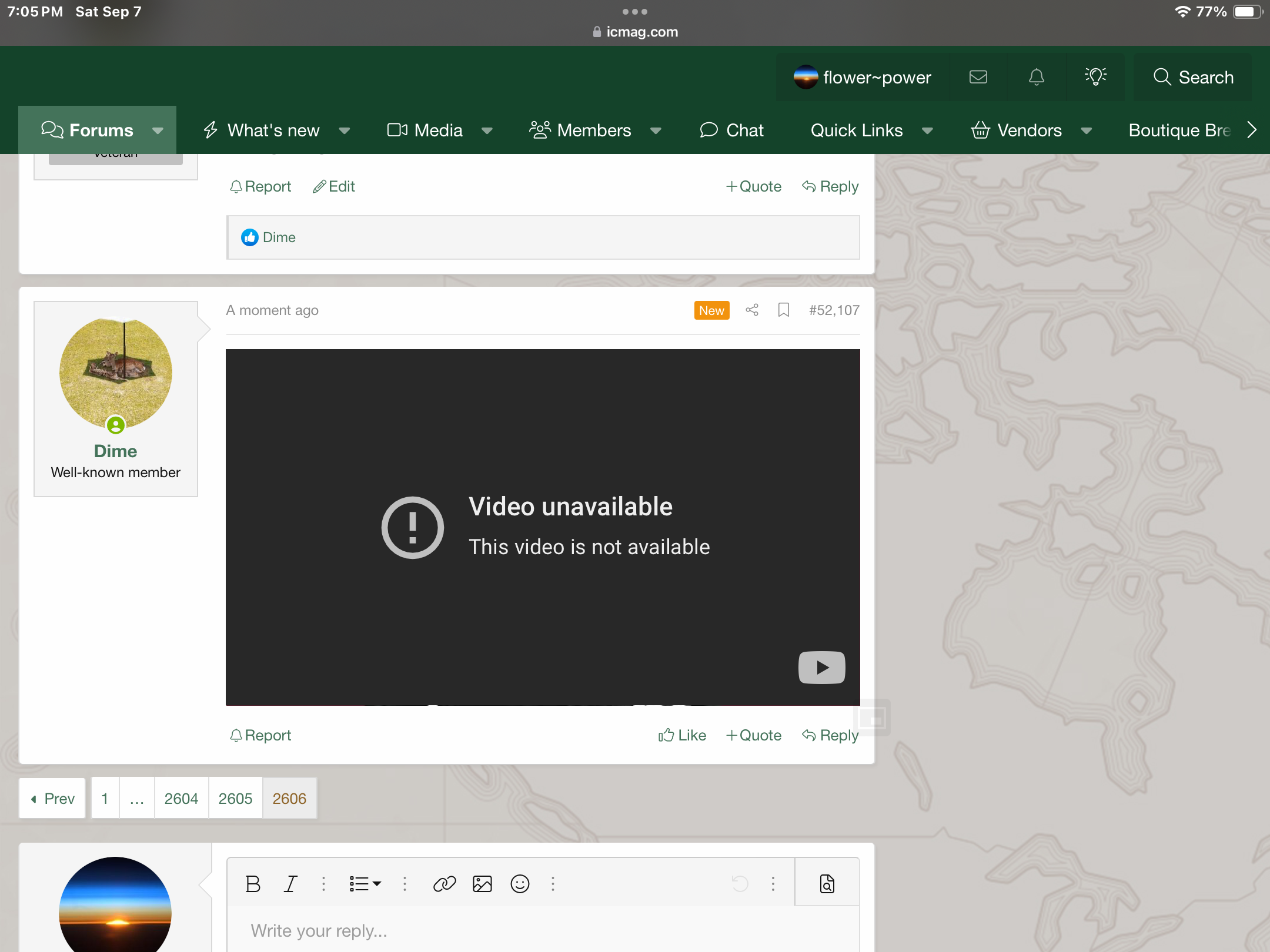Viewport: 1270px width, 952px height.
Task: Open Dime's username in the post sidebar
Action: tap(115, 451)
